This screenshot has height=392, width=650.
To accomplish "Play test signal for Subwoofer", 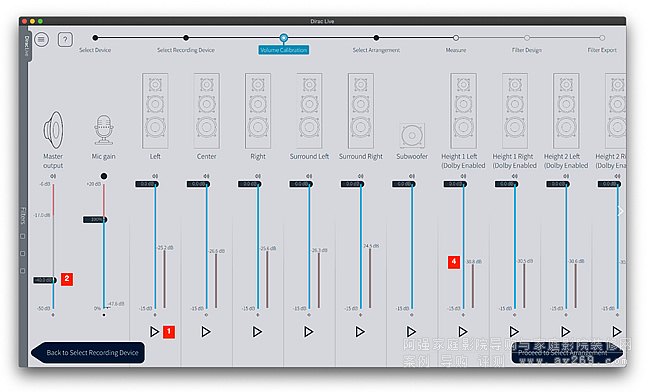I will [411, 332].
